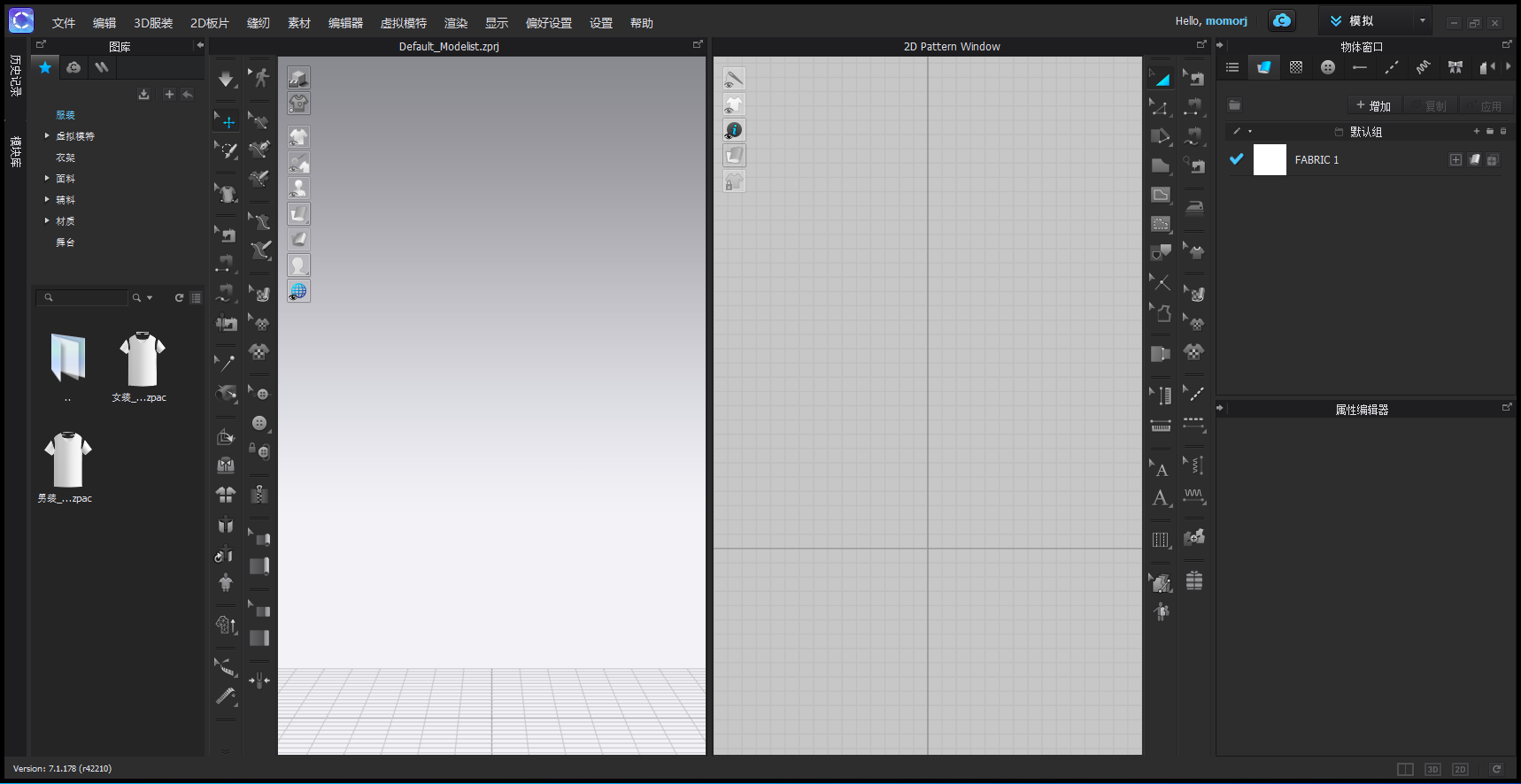Select the Fabric tab with blue cloth icon
Viewport: 1521px width, 784px height.
click(x=1263, y=67)
